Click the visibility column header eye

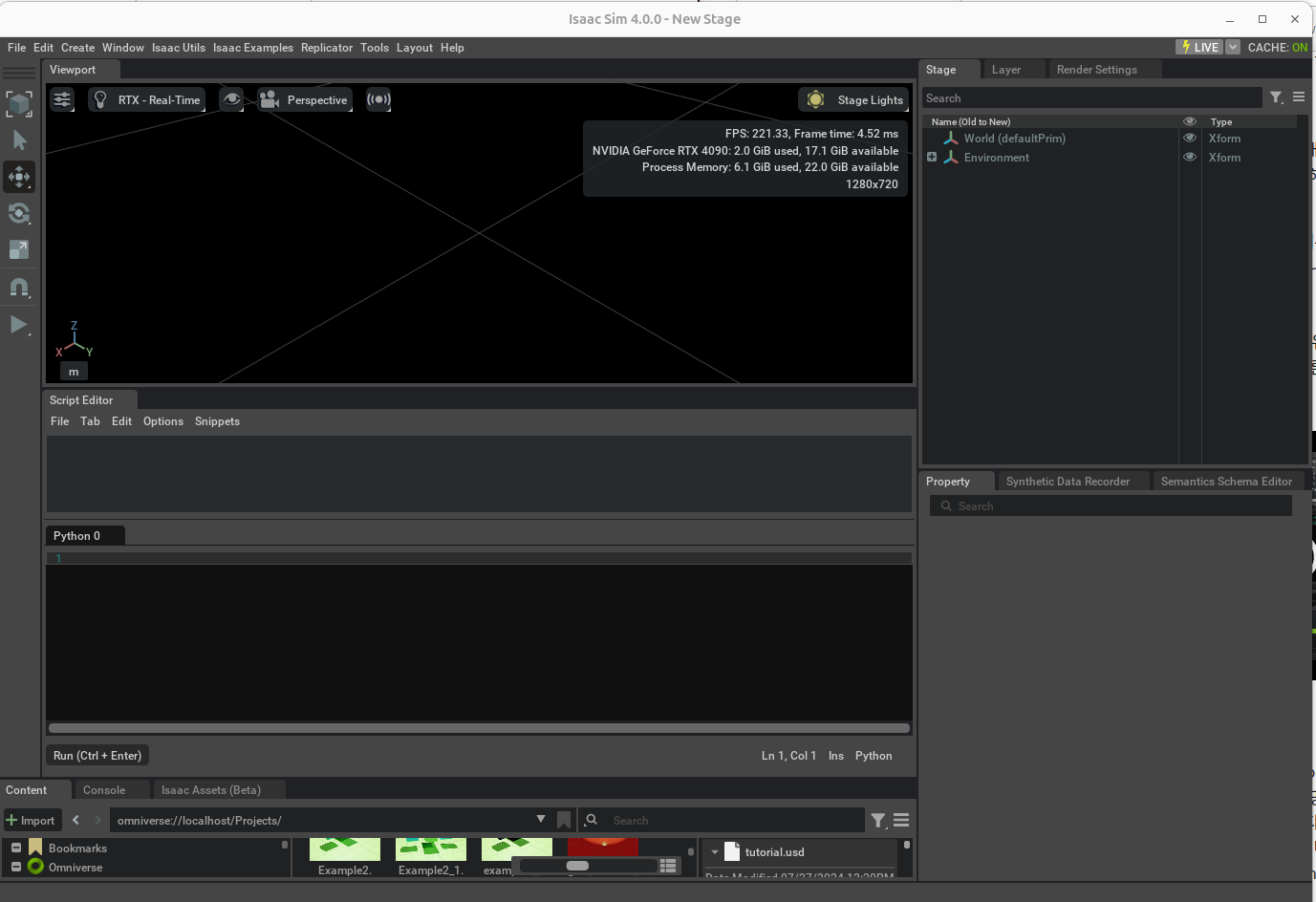click(x=1190, y=121)
